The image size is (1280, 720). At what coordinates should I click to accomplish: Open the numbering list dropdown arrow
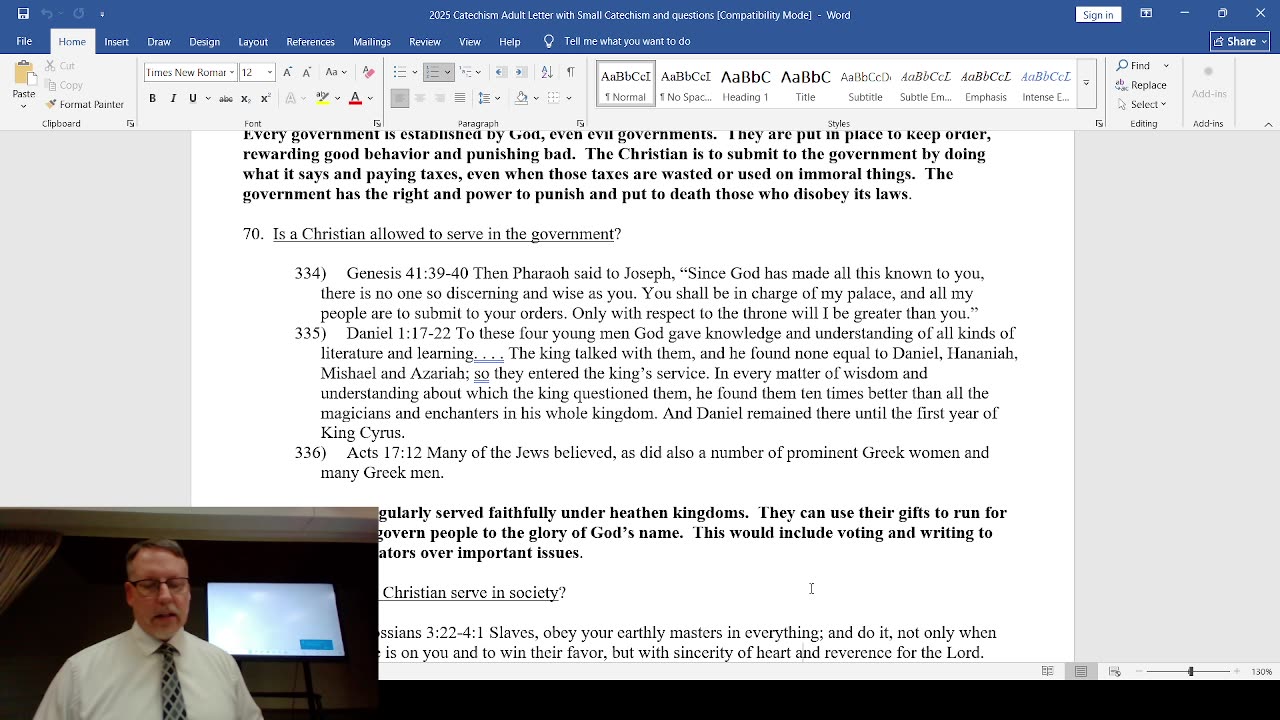(x=447, y=72)
